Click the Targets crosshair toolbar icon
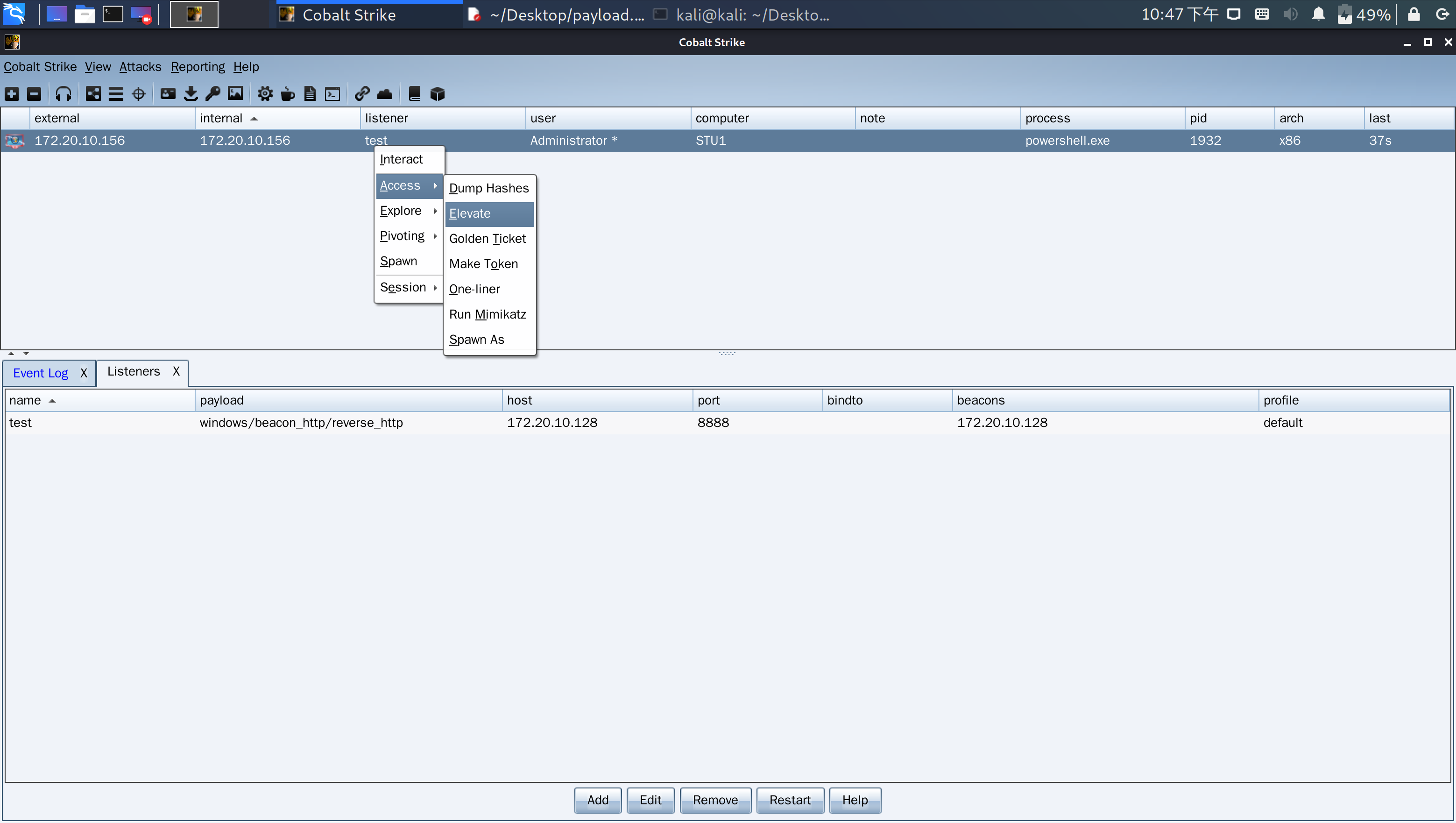This screenshot has height=823, width=1456. [139, 94]
